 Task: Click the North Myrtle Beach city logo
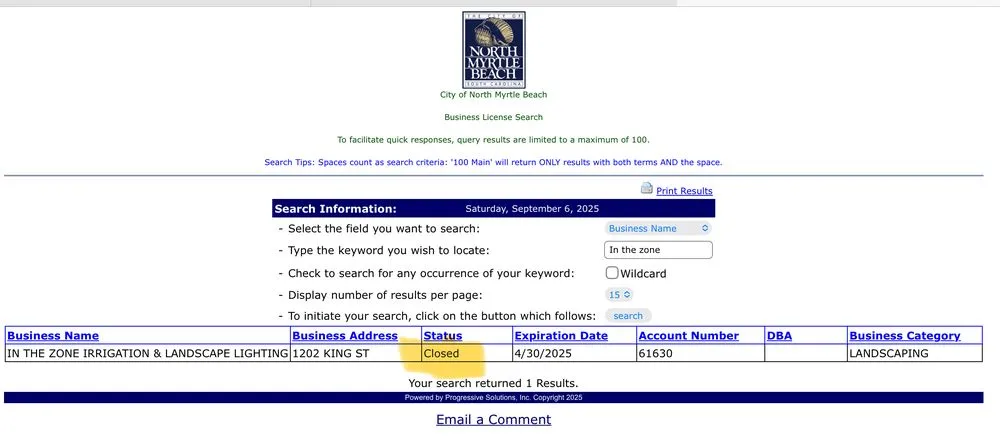tap(493, 49)
